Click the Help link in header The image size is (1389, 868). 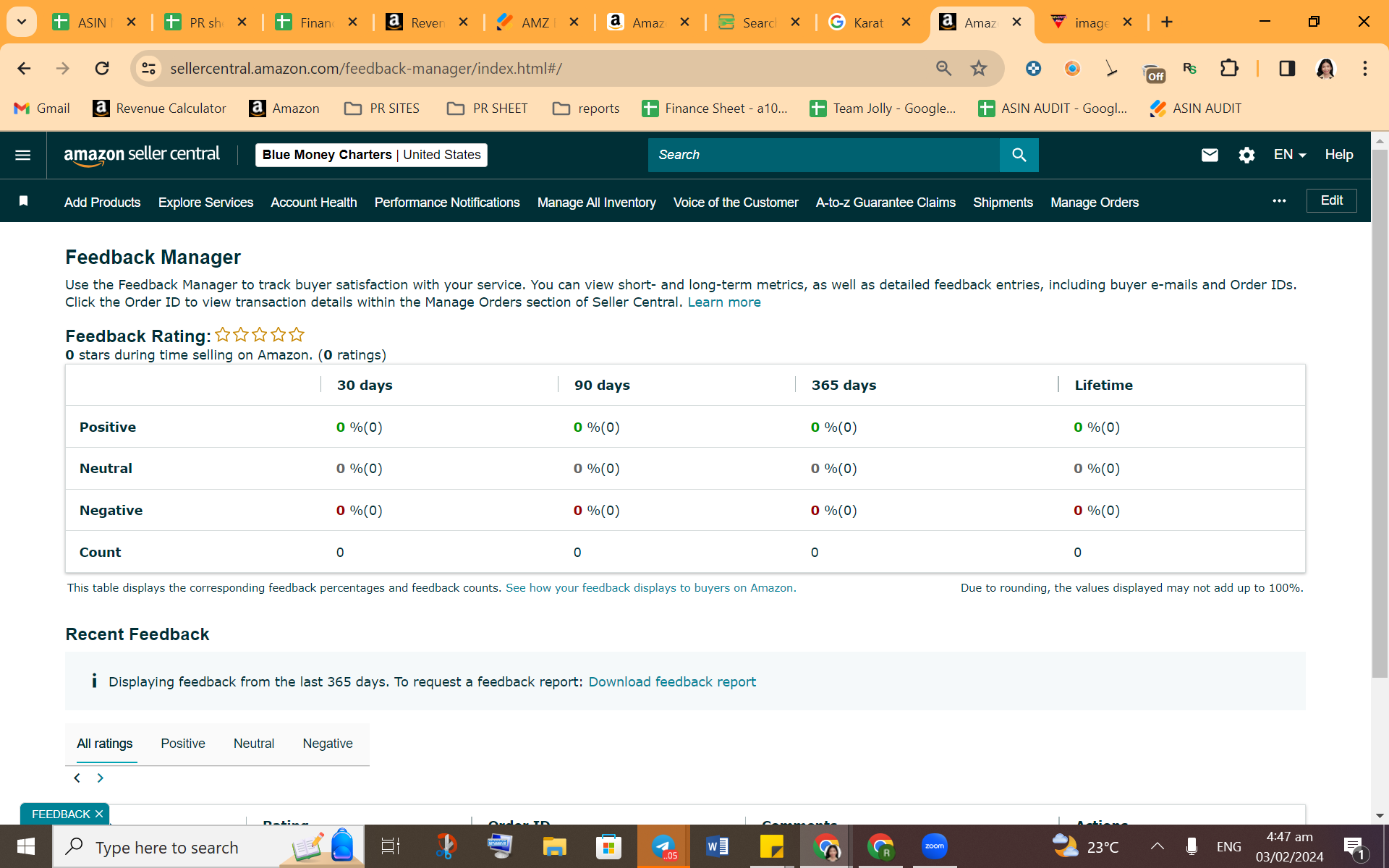[1339, 155]
